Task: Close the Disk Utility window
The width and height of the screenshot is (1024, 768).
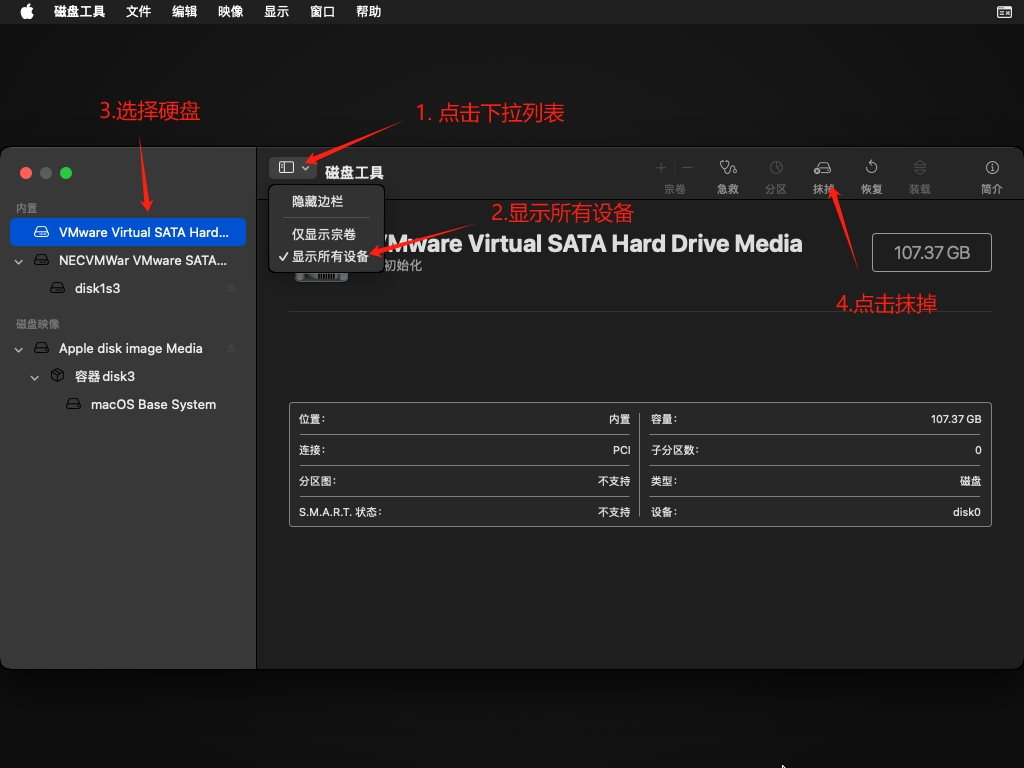Action: (26, 173)
